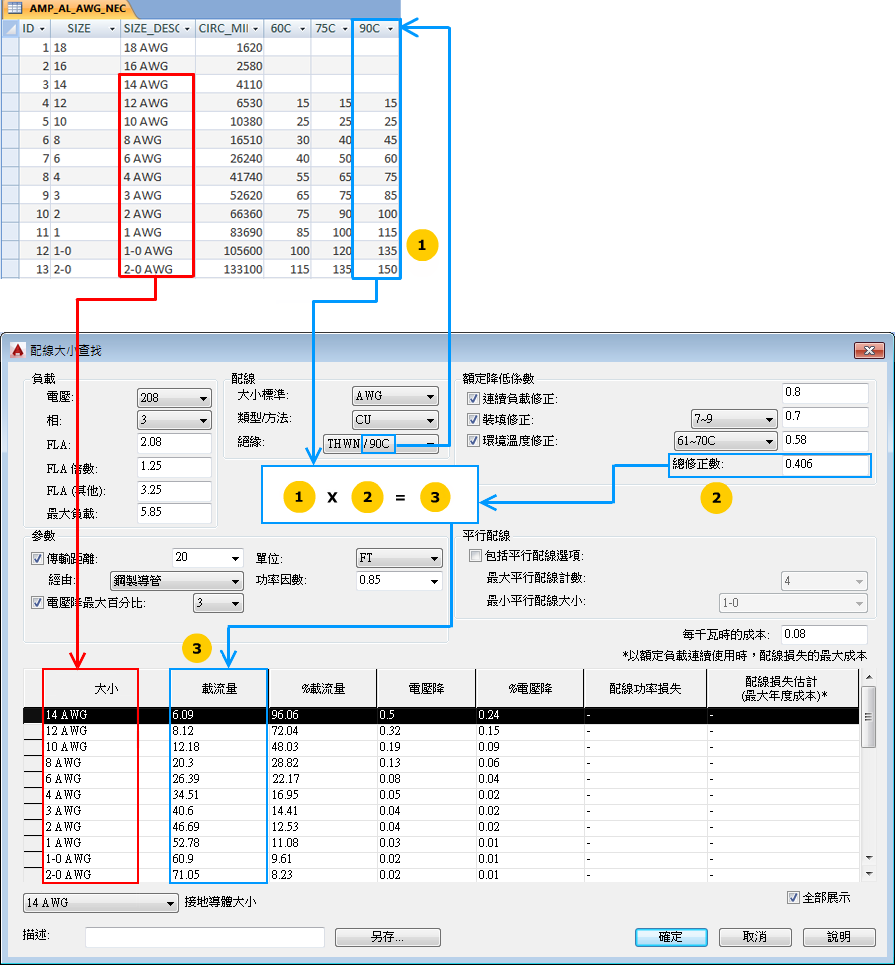Click the 96.06 %載流量 cell
Screen dimensions: 895x965
click(323, 715)
